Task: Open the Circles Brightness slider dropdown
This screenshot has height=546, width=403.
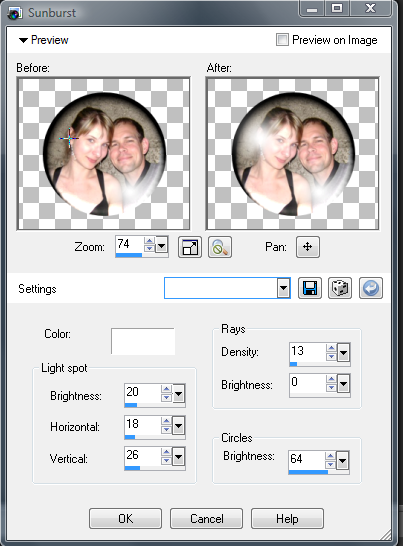Action: [343, 461]
